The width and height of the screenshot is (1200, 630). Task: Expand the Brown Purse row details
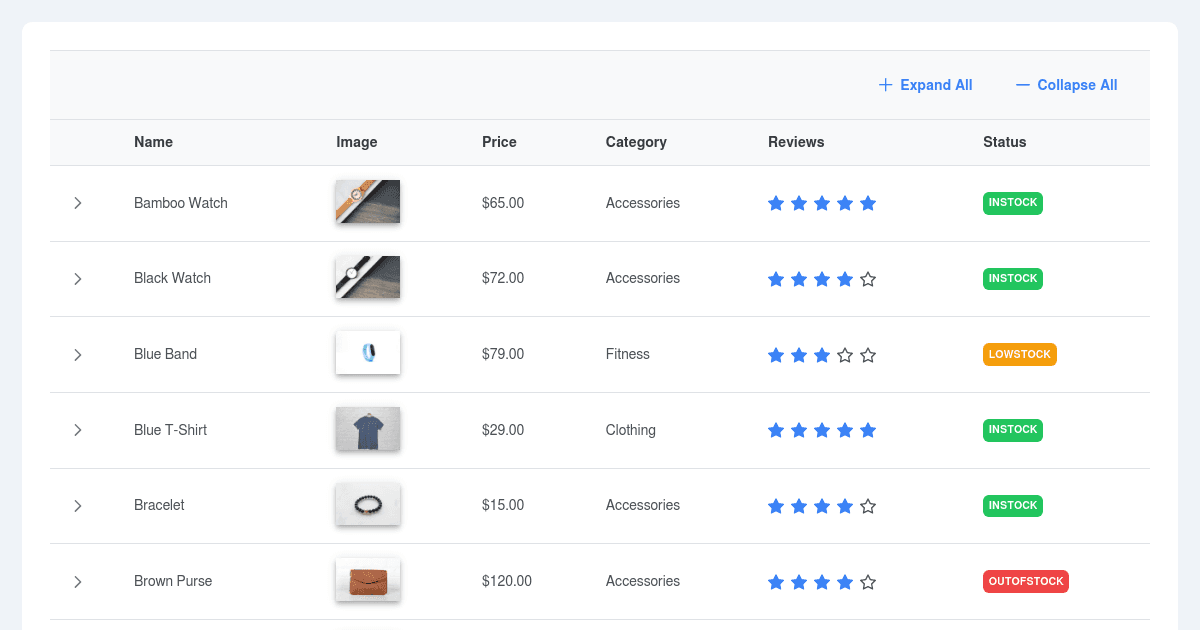(x=78, y=581)
